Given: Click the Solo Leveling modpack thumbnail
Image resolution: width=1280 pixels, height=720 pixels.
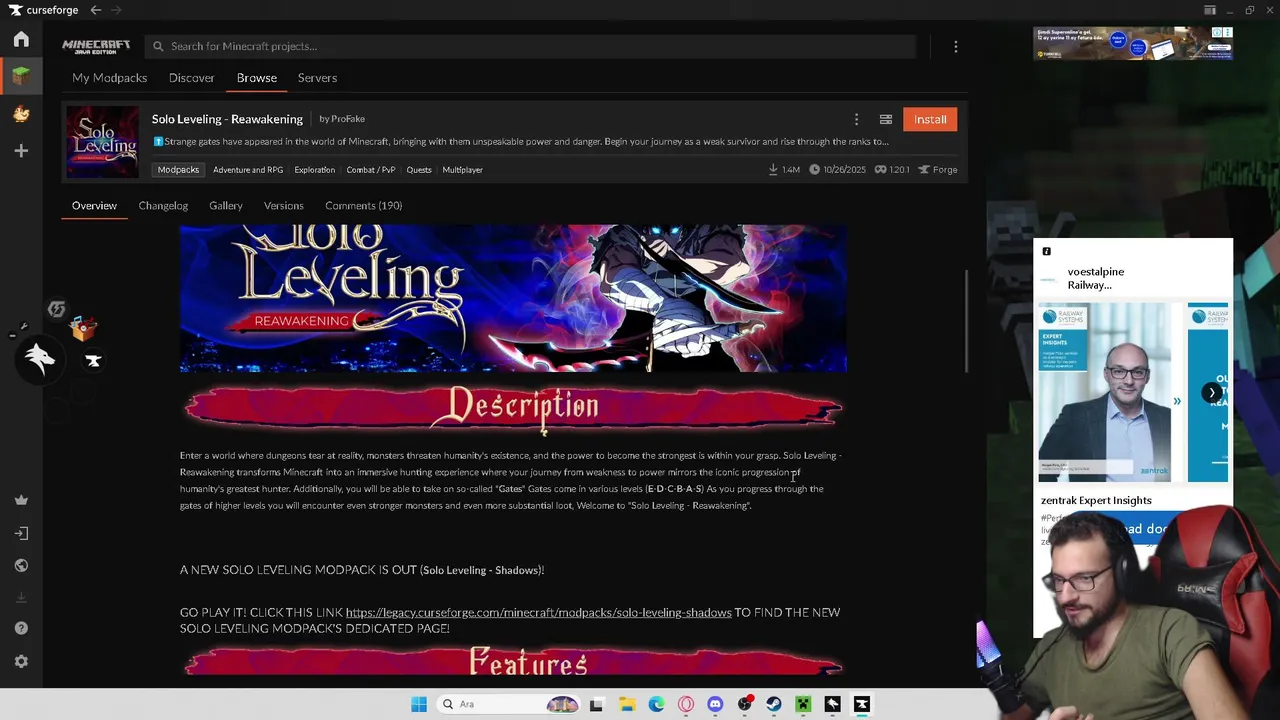Looking at the screenshot, I should click(103, 142).
